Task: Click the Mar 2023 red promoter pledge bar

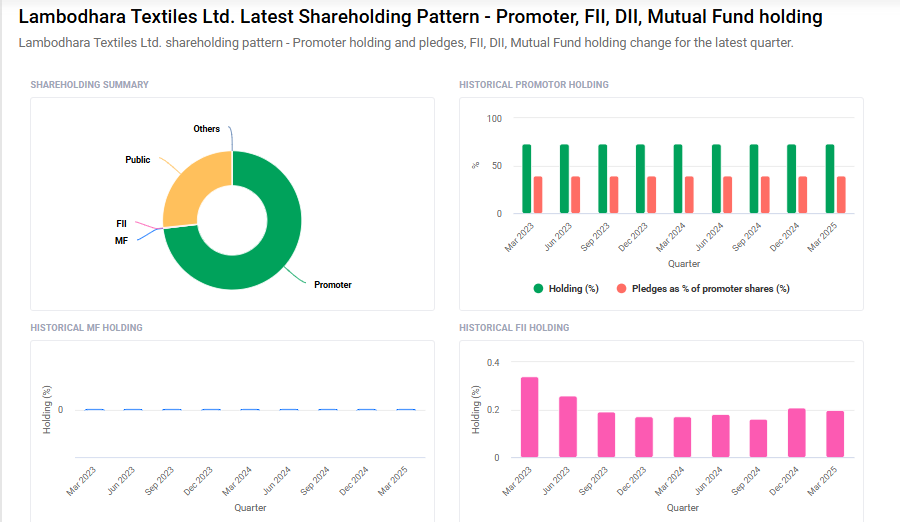Action: coord(538,195)
